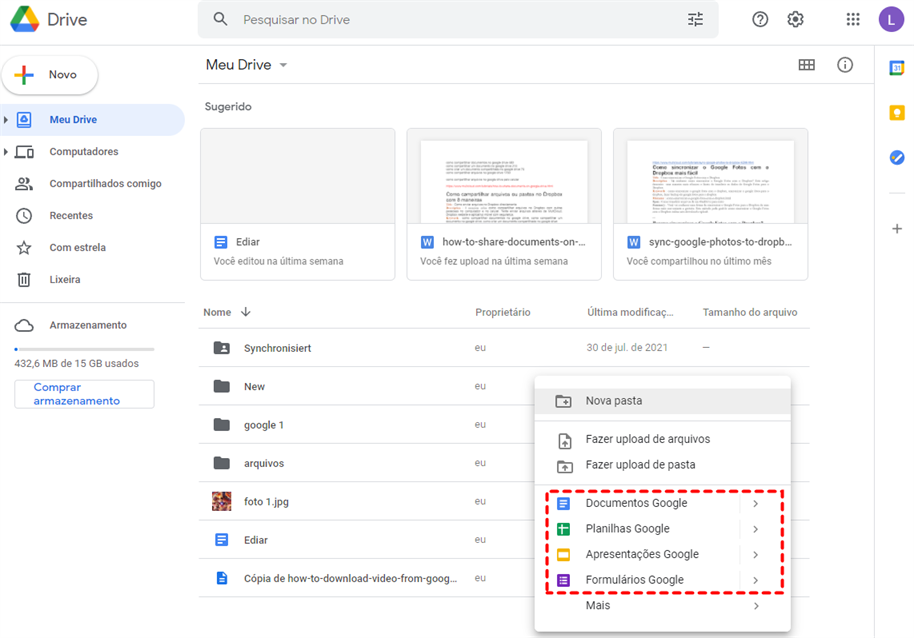The image size is (914, 638).
Task: Click the Nova pasta folder icon
Action: coord(563,401)
